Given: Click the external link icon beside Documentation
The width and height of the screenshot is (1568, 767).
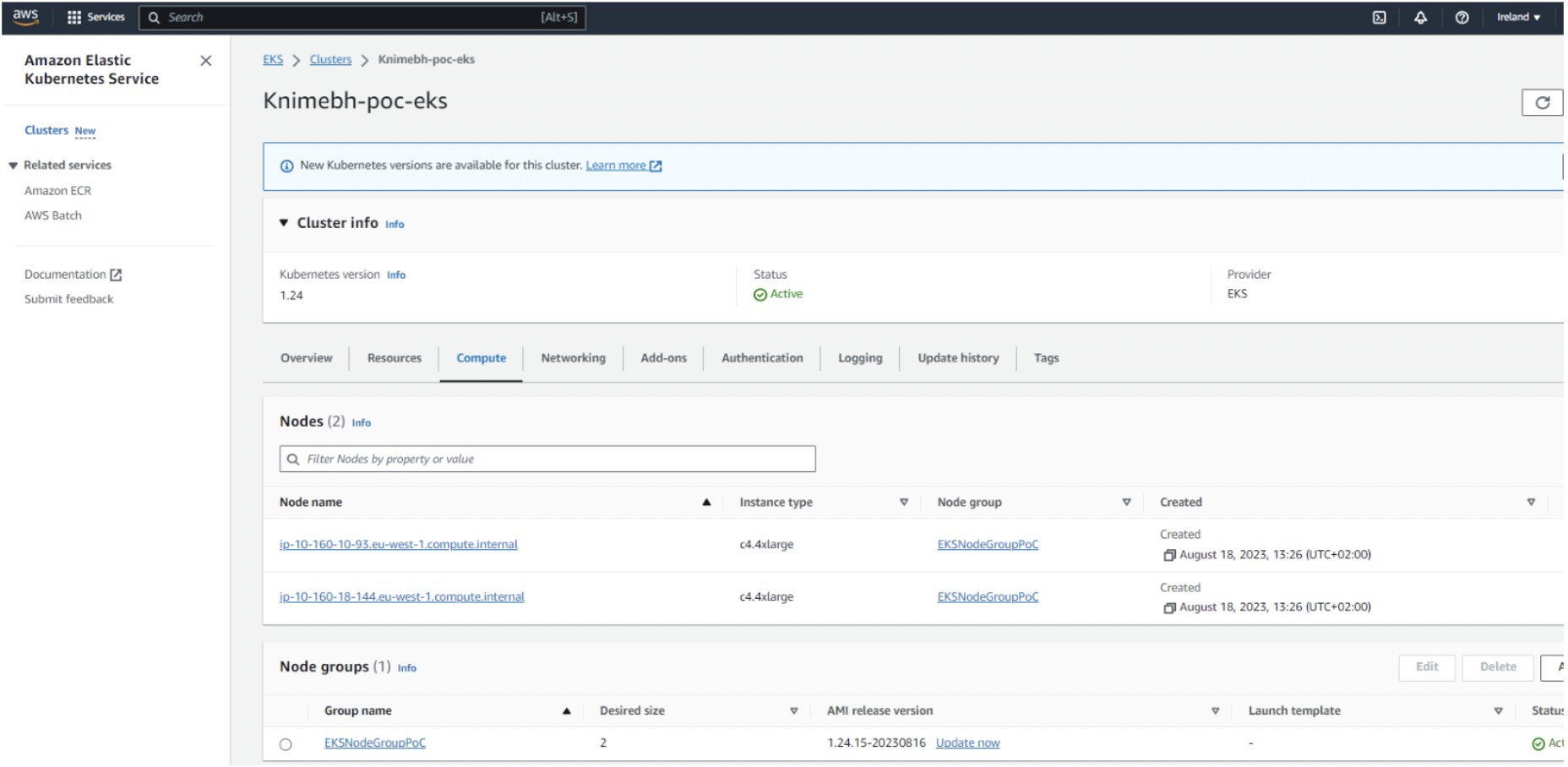Looking at the screenshot, I should 116,275.
